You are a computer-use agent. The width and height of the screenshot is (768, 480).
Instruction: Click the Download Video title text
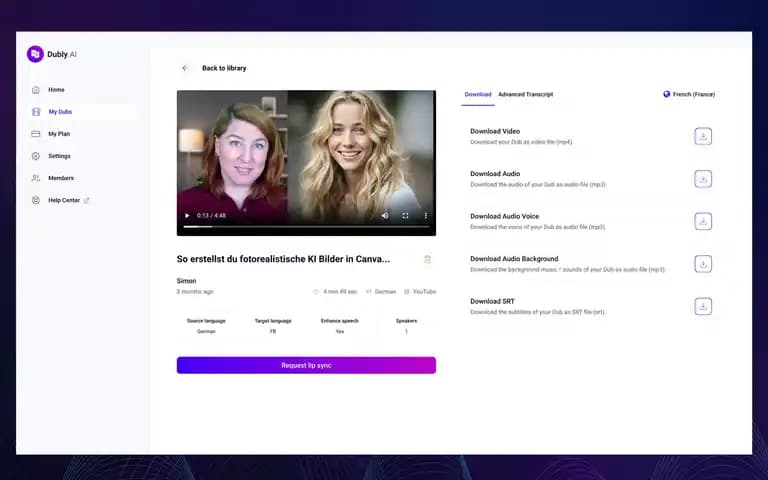[495, 131]
